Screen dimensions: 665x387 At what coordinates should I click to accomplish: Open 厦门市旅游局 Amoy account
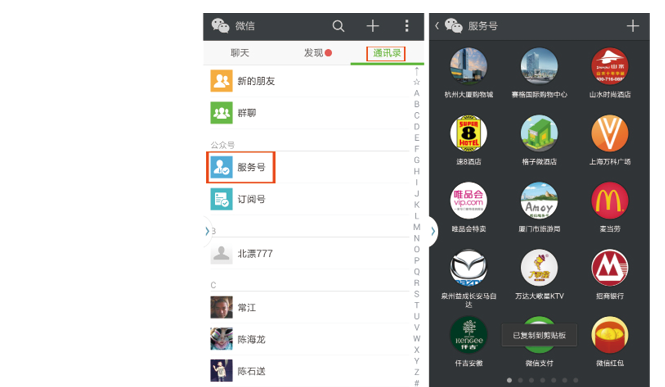tap(539, 207)
